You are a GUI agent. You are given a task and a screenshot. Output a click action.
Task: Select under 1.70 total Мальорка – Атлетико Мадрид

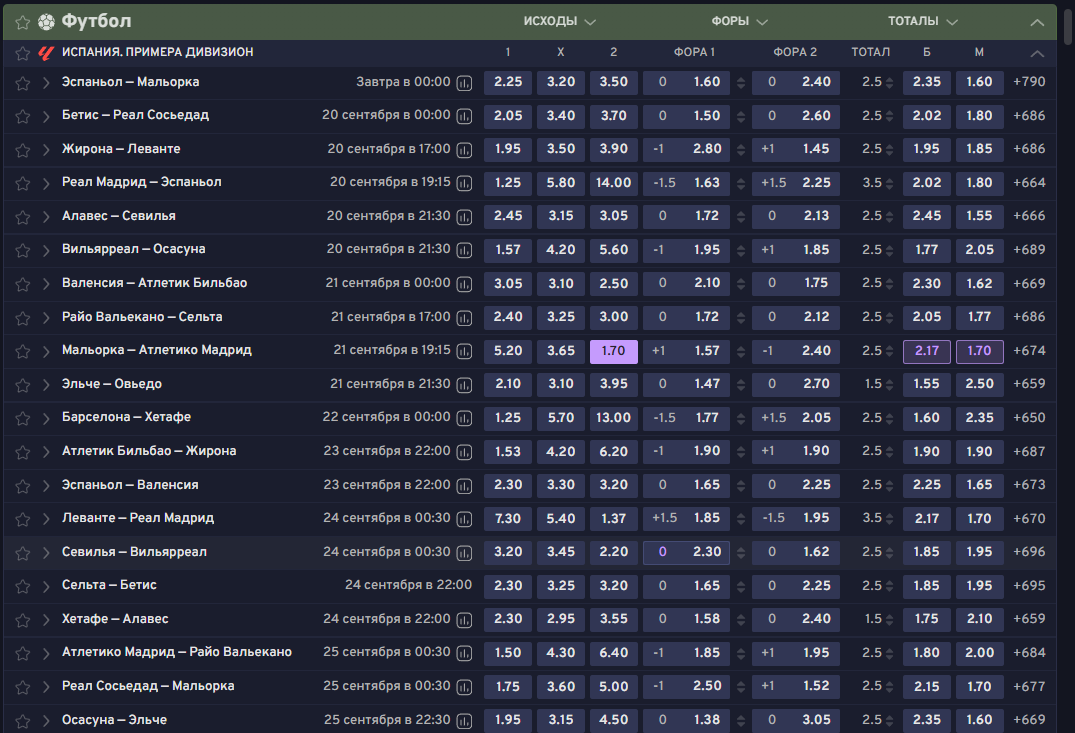coord(980,351)
